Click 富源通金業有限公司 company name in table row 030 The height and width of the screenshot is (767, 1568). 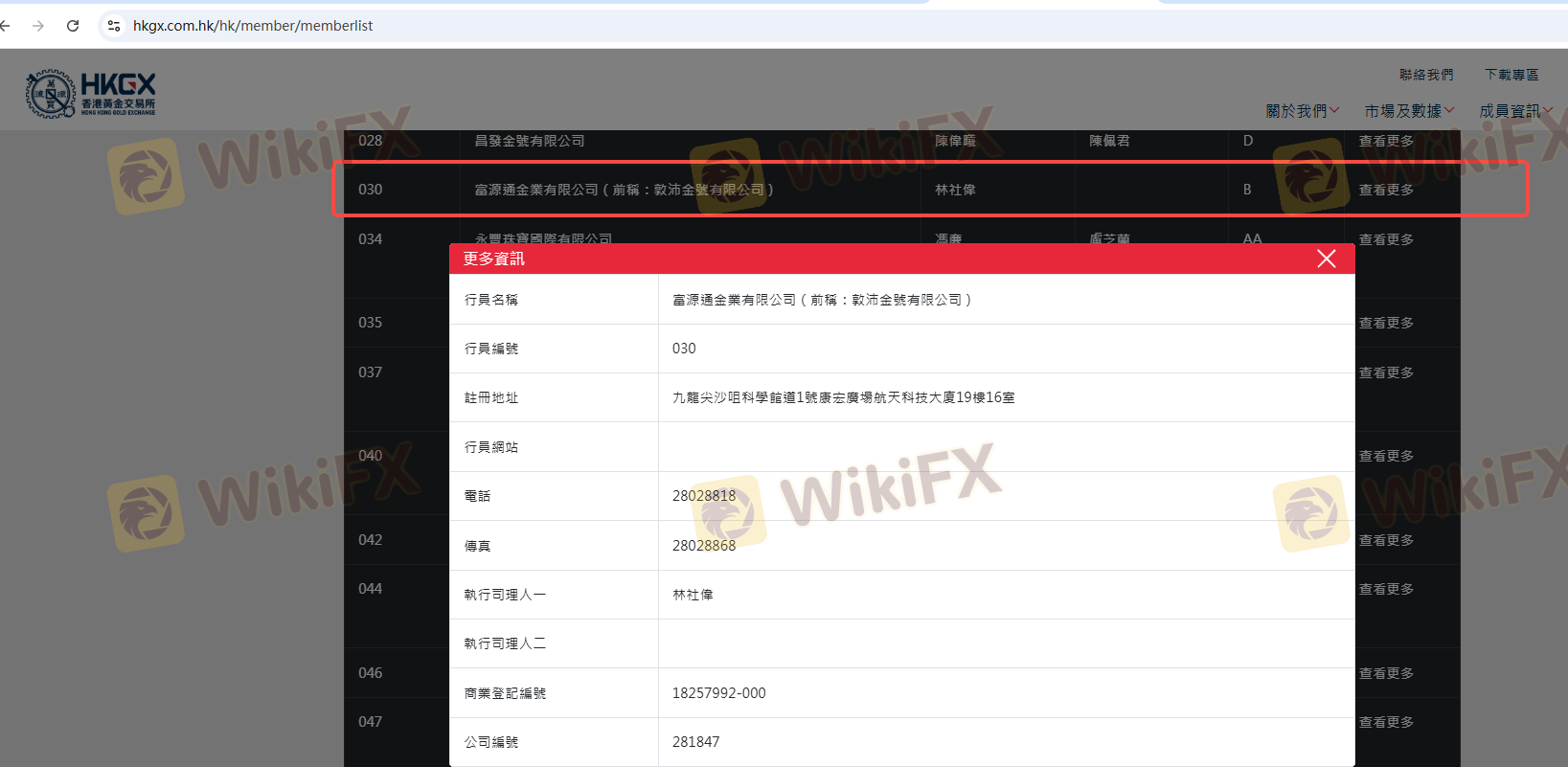tap(624, 190)
